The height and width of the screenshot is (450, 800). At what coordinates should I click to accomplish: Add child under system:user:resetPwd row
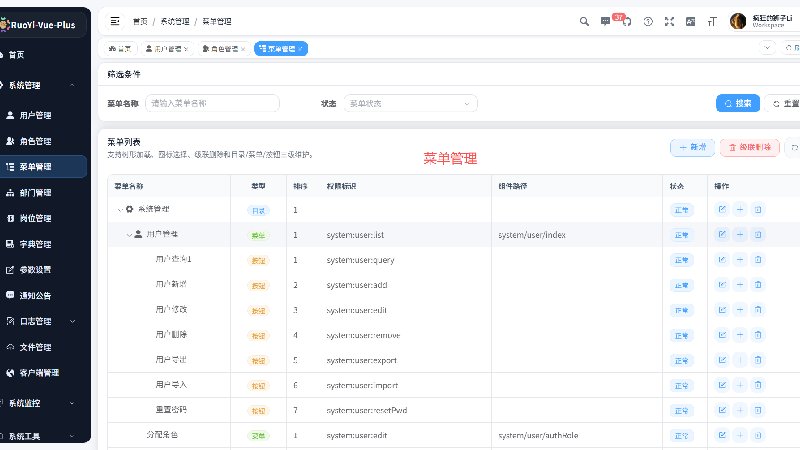pyautogui.click(x=740, y=410)
